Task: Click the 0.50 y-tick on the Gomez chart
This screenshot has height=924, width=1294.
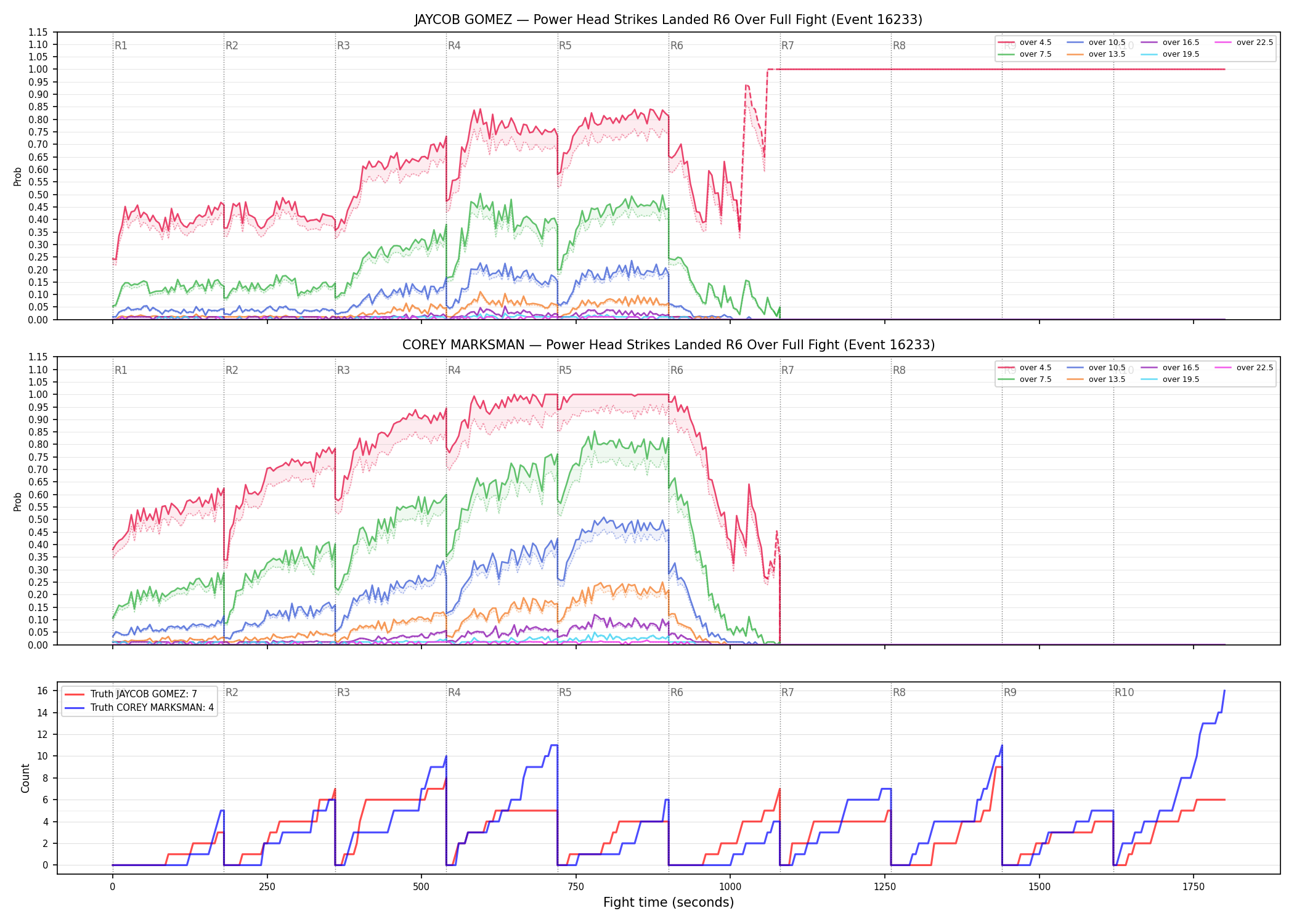Action: click(x=38, y=195)
